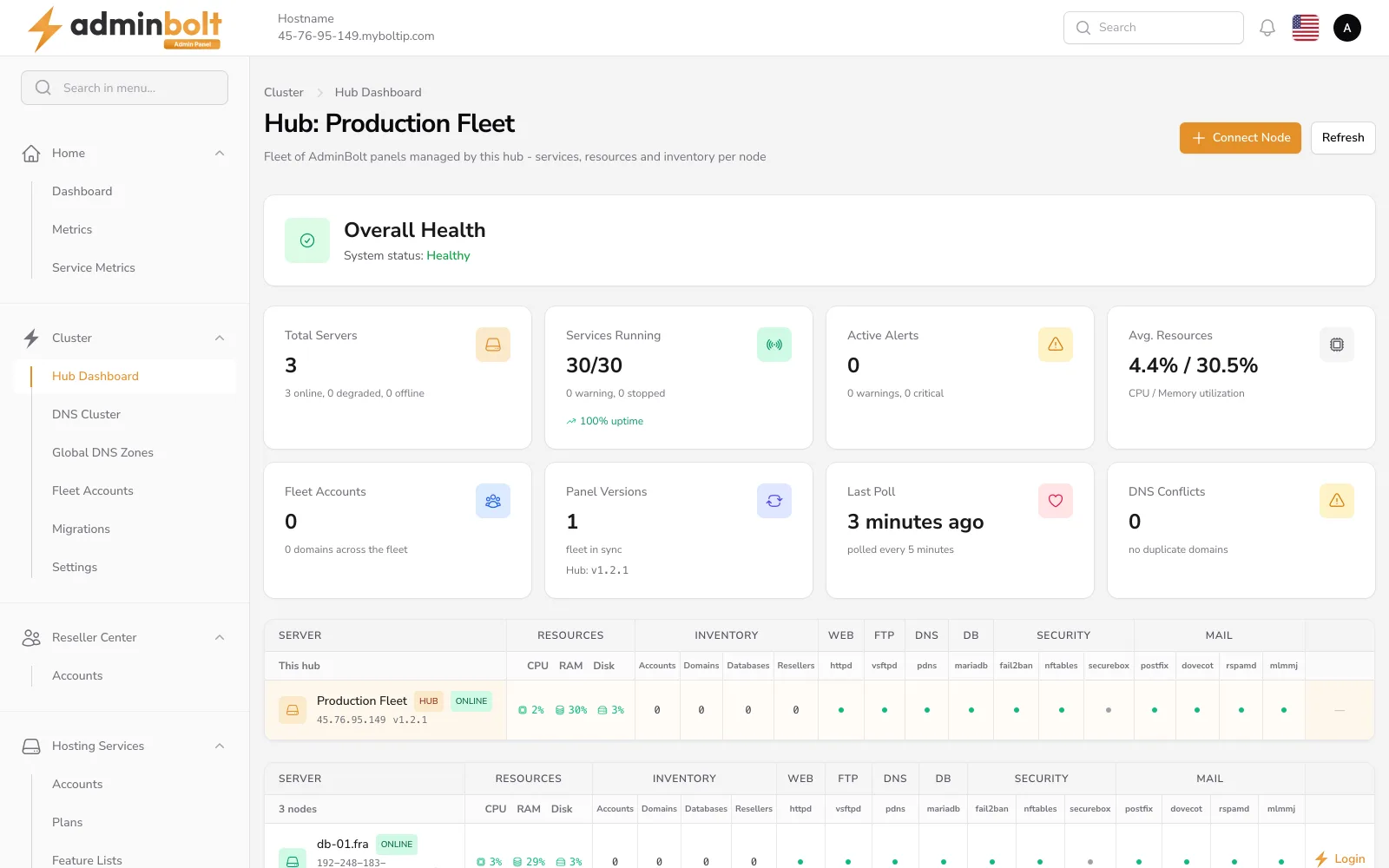
Task: Collapse the Hosting Services menu section
Action: click(x=220, y=746)
